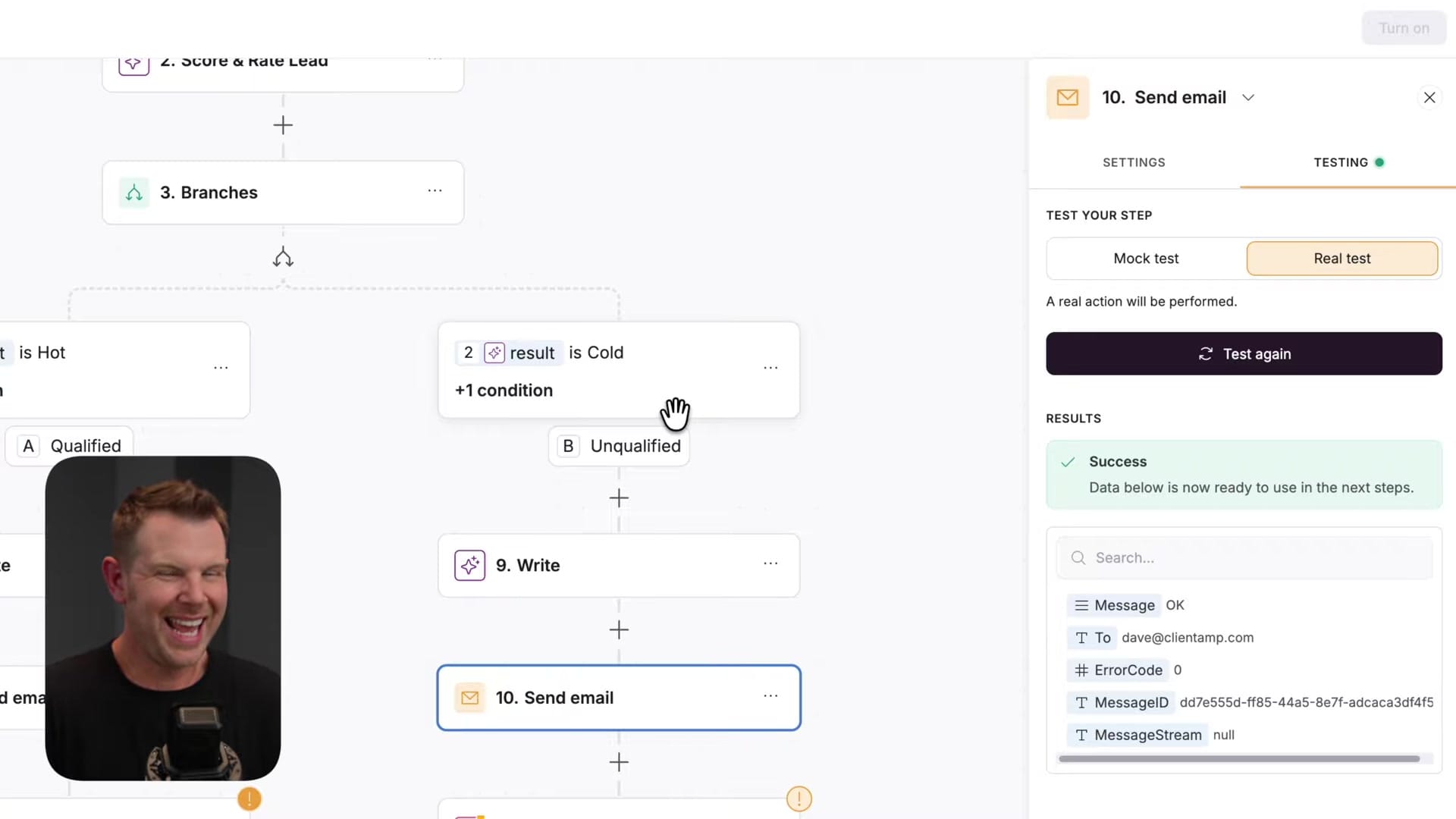Image resolution: width=1456 pixels, height=819 pixels.
Task: Open the three-dot menu on 9. Write
Action: pos(770,563)
